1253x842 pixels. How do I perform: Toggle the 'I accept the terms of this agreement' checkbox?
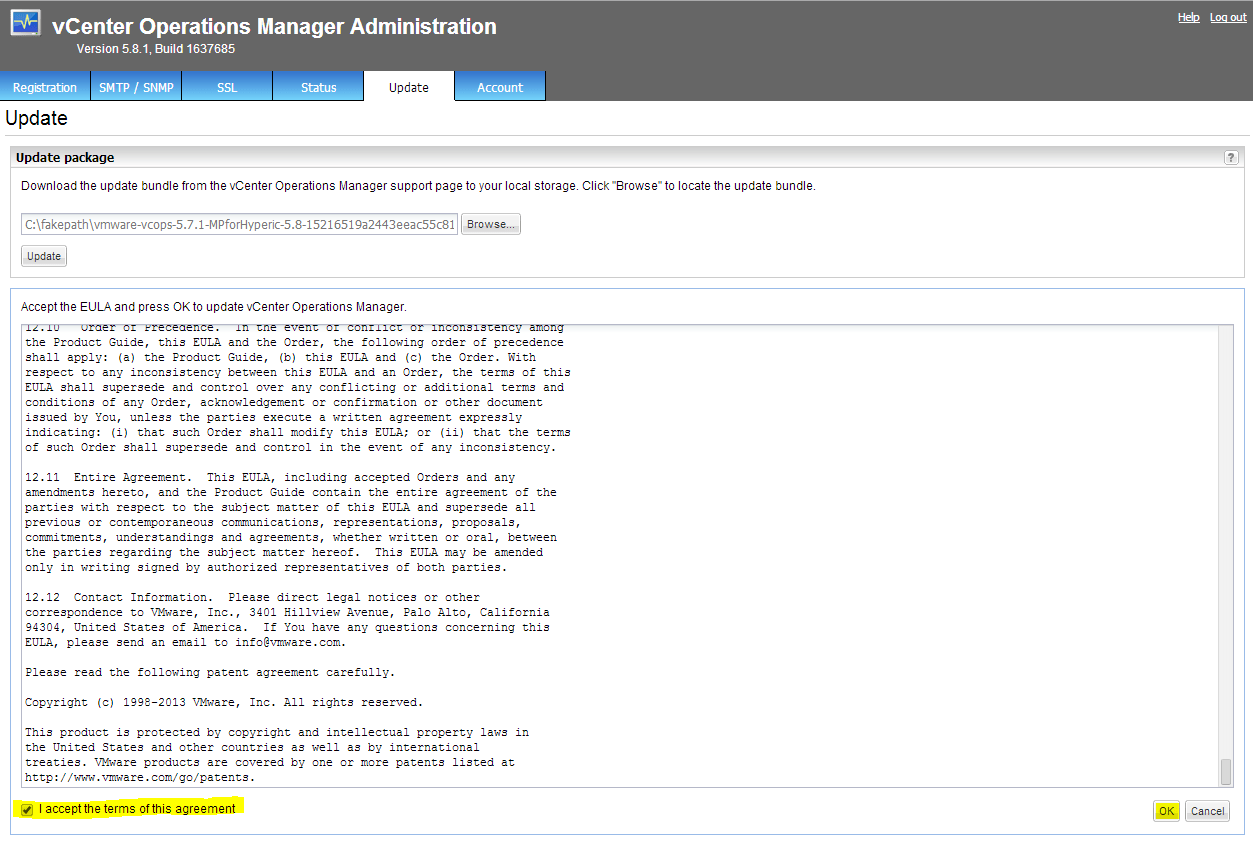click(x=26, y=810)
